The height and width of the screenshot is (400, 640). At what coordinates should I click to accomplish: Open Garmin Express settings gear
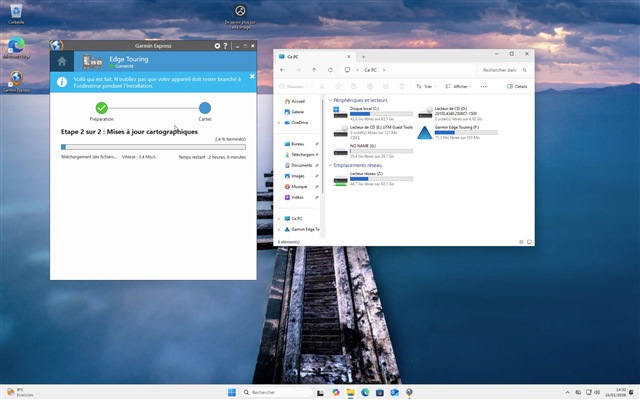coord(217,46)
